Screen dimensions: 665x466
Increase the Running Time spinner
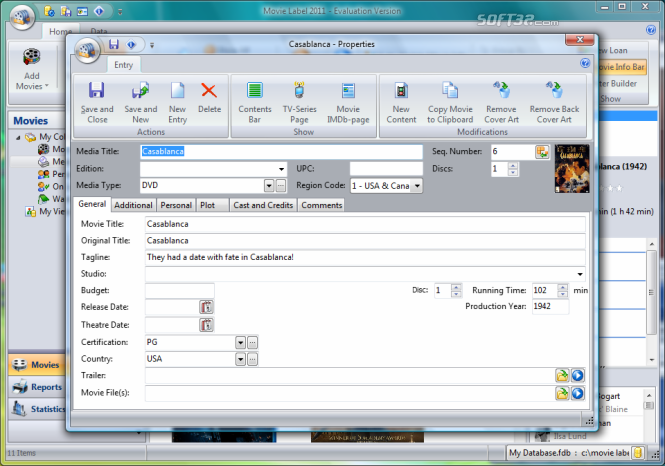[562, 287]
